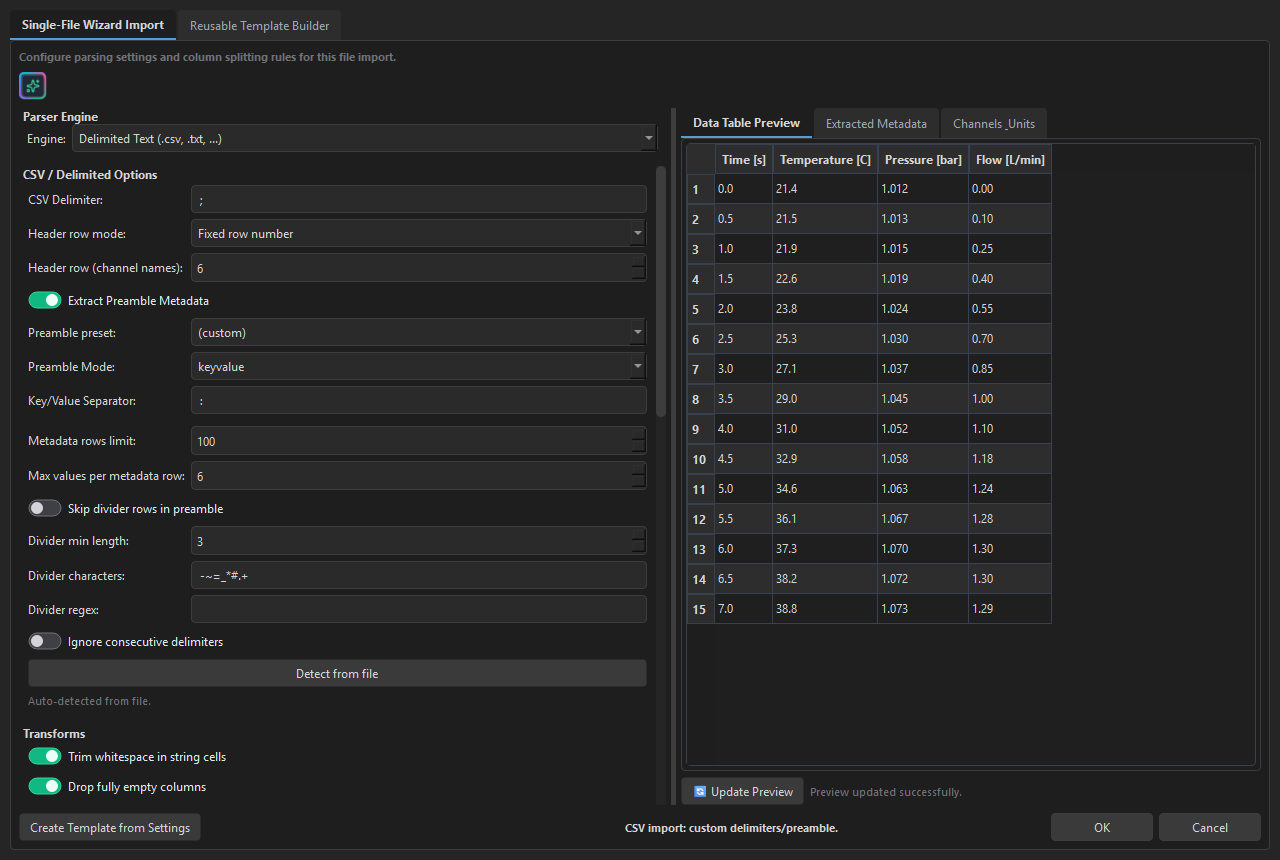Enable Ignore consecutive delimiters switch
This screenshot has height=860, width=1280.
coord(45,641)
